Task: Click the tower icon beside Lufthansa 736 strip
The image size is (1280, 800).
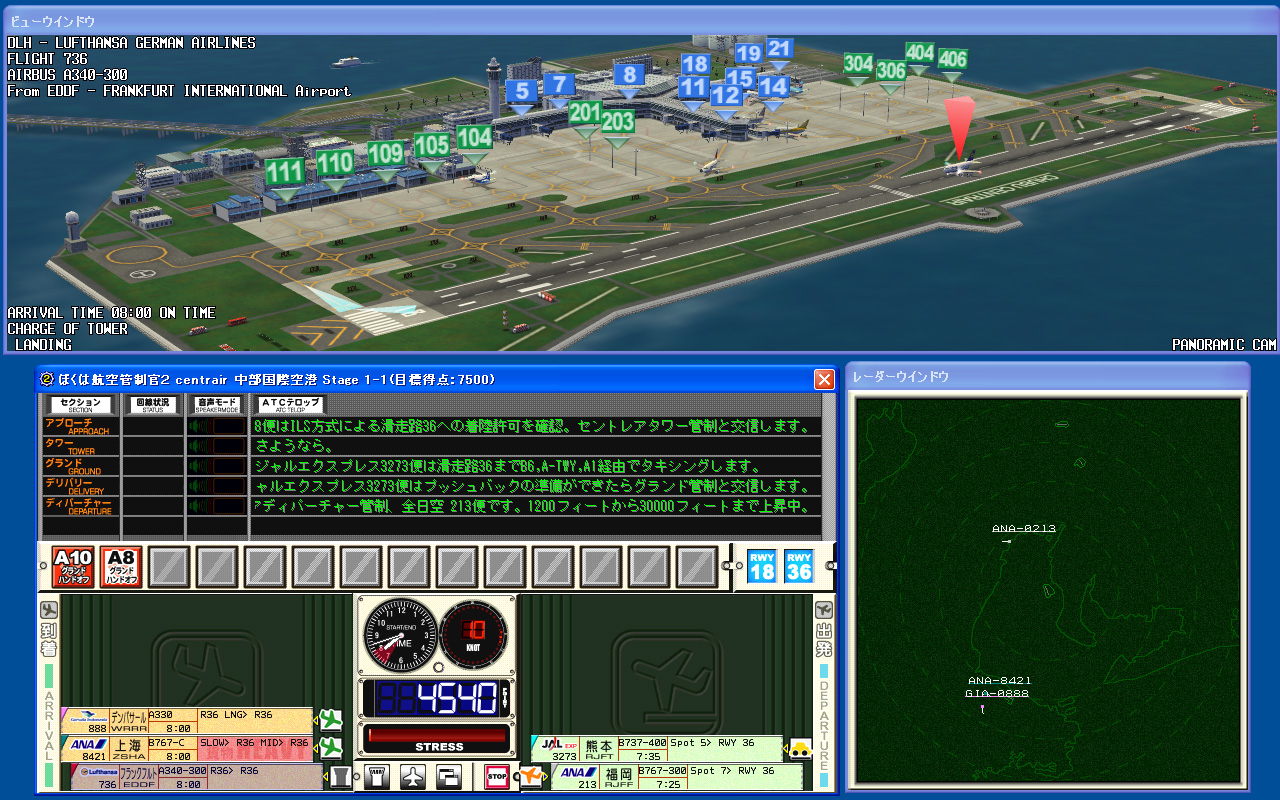Action: point(341,776)
